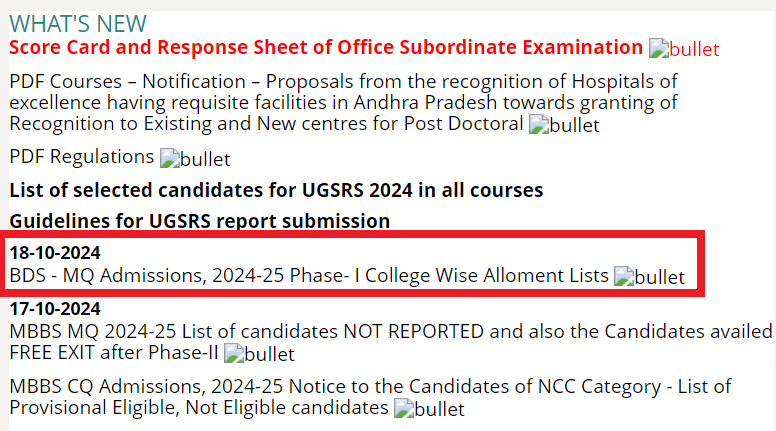Click bullet icon after College Wise Alloment Lists
Screen dimensions: 776x431
(649, 277)
